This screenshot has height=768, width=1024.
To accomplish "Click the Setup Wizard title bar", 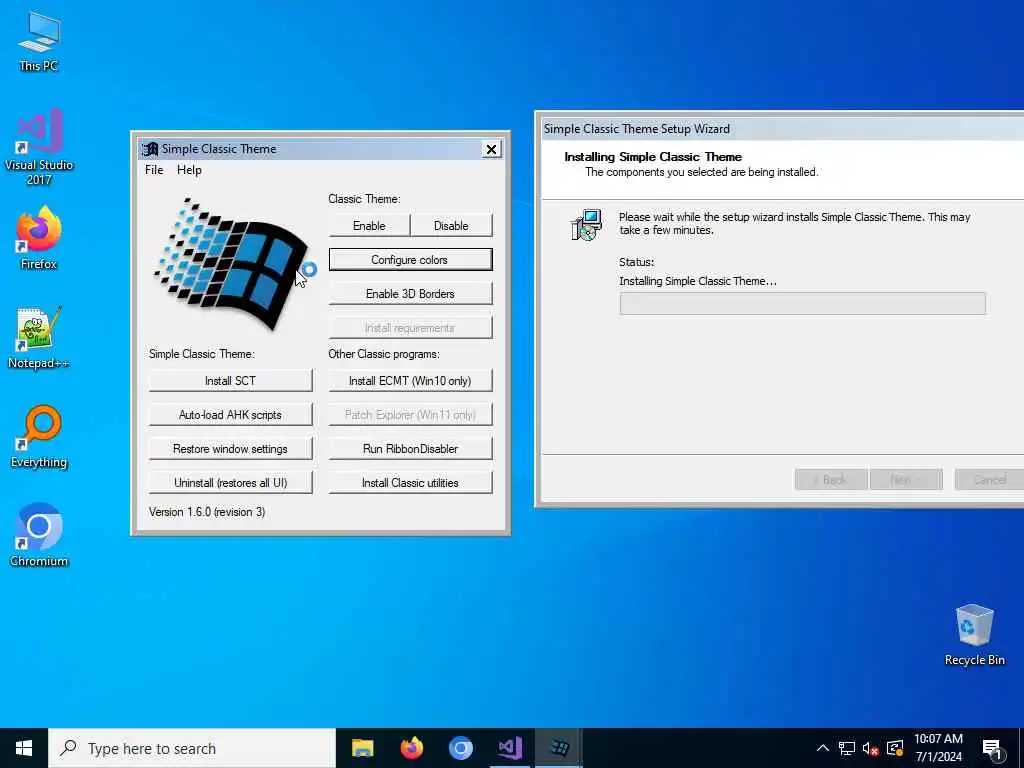I will point(781,129).
